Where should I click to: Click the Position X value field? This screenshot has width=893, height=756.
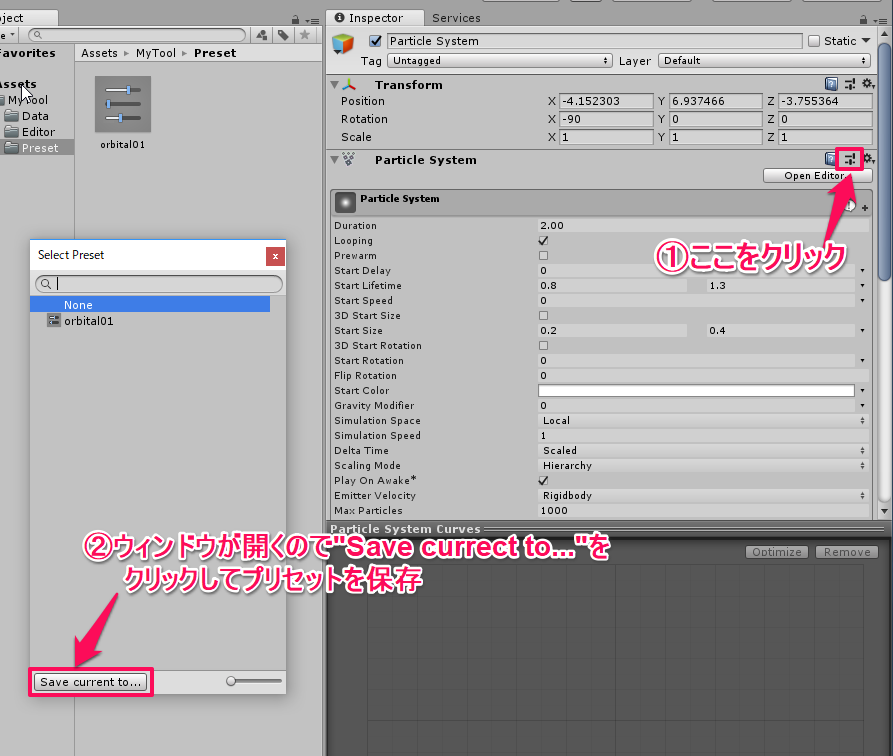tap(606, 101)
